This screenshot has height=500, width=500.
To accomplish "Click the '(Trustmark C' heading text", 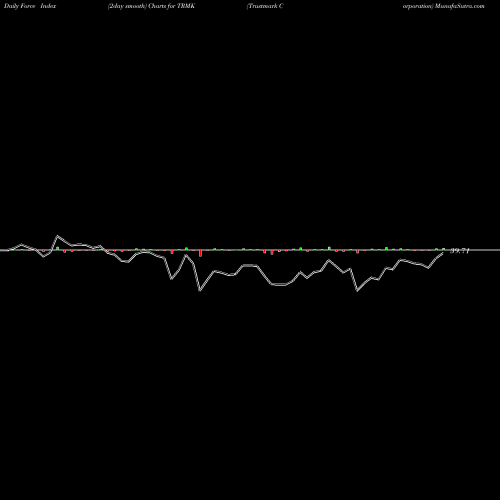I will click(265, 6).
